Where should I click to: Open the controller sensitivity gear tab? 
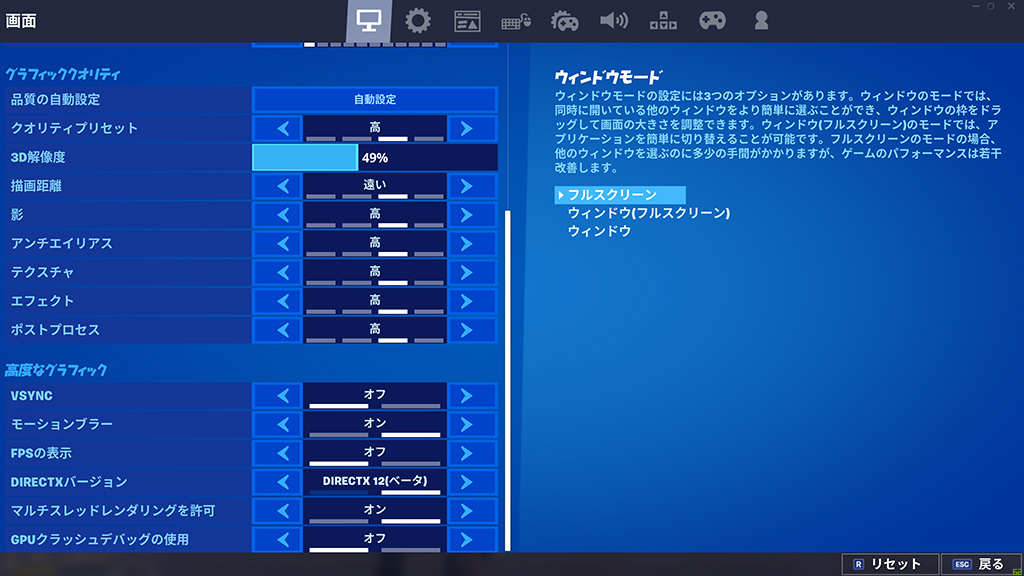point(565,21)
